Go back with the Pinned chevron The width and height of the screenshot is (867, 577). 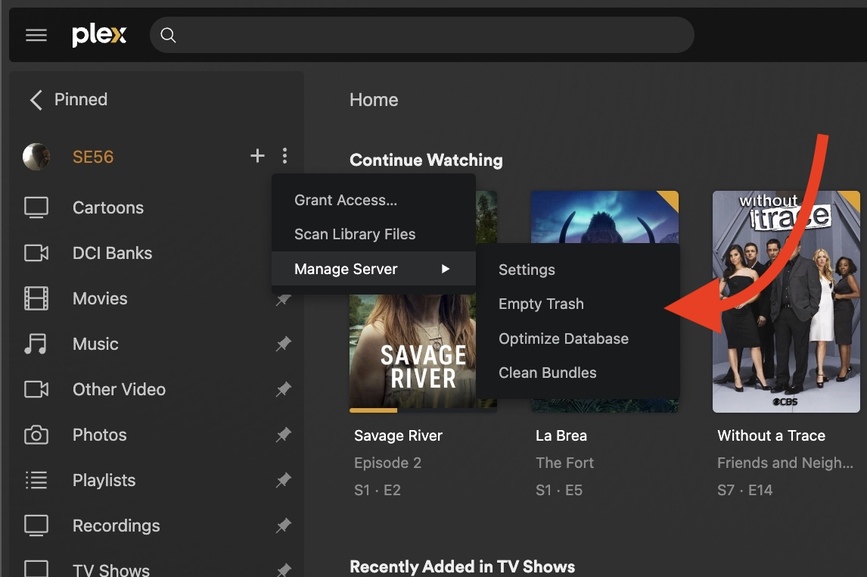coord(36,100)
